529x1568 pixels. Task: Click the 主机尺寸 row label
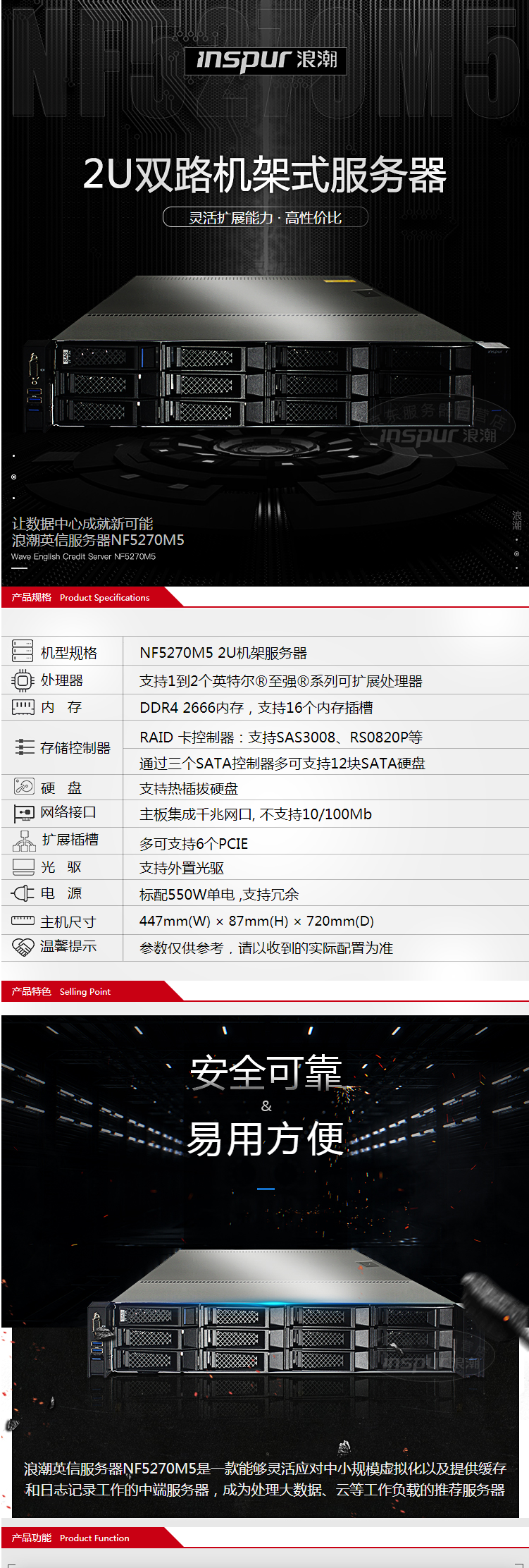point(68,921)
